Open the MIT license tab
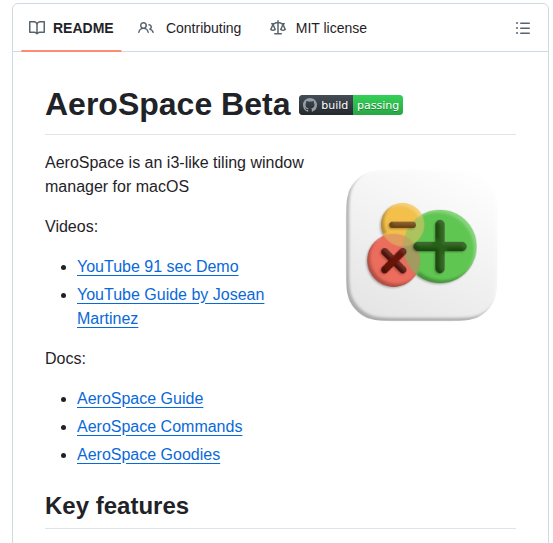 [318, 28]
